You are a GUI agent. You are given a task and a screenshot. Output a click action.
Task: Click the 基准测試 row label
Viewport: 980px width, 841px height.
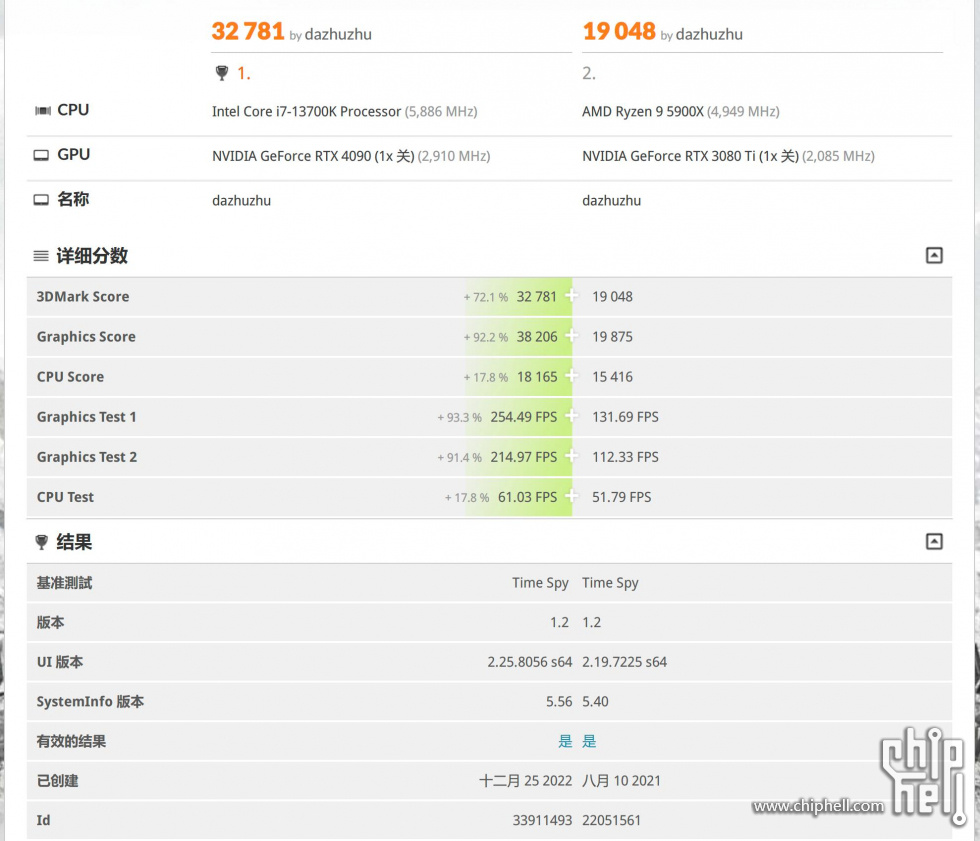(x=64, y=583)
